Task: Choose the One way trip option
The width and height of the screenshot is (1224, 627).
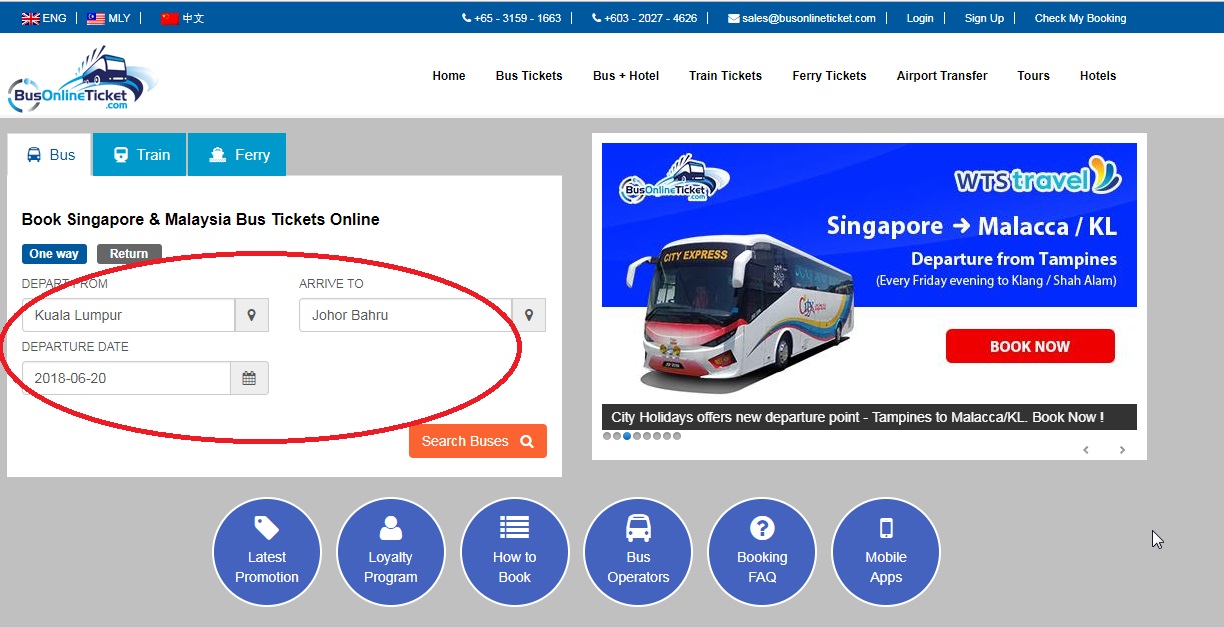Action: tap(54, 254)
